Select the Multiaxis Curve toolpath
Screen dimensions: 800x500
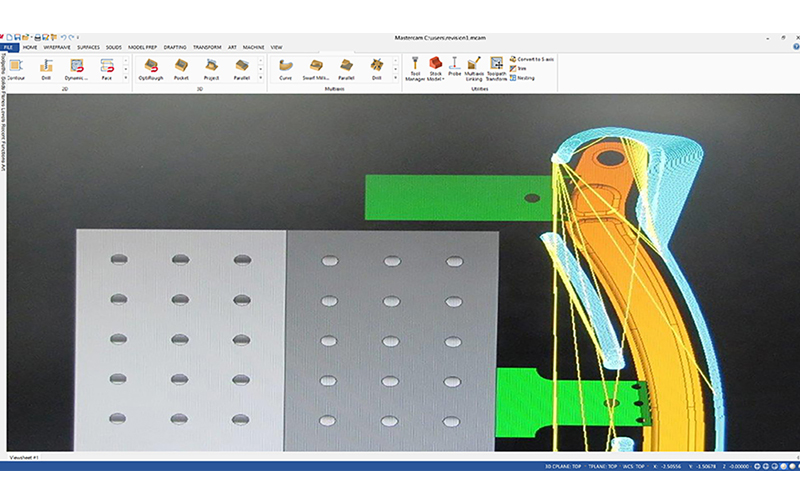[x=286, y=69]
